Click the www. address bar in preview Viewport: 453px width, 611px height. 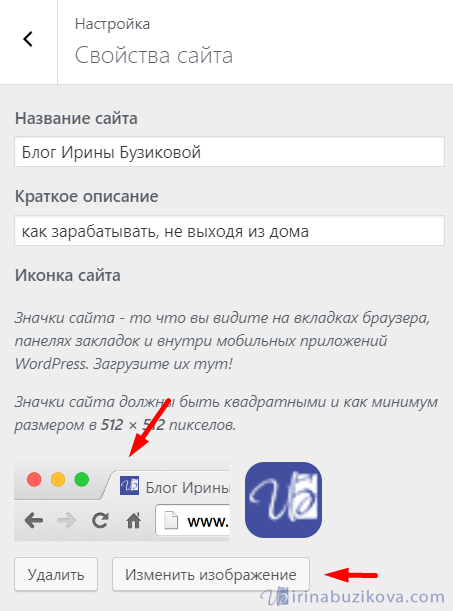click(x=192, y=521)
